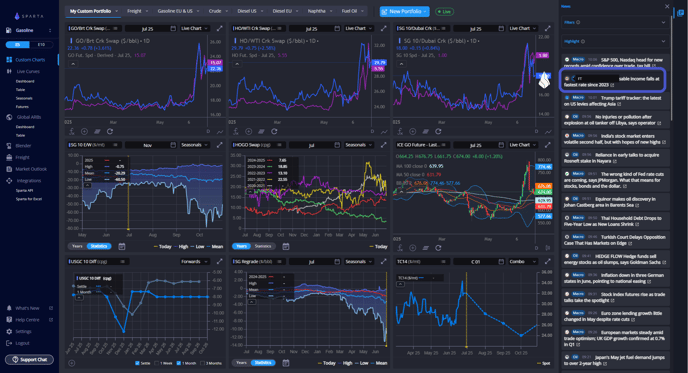Image resolution: width=688 pixels, height=373 pixels.
Task: Collapse the HO/WTI Crk Swap chart legend
Action: point(237,64)
